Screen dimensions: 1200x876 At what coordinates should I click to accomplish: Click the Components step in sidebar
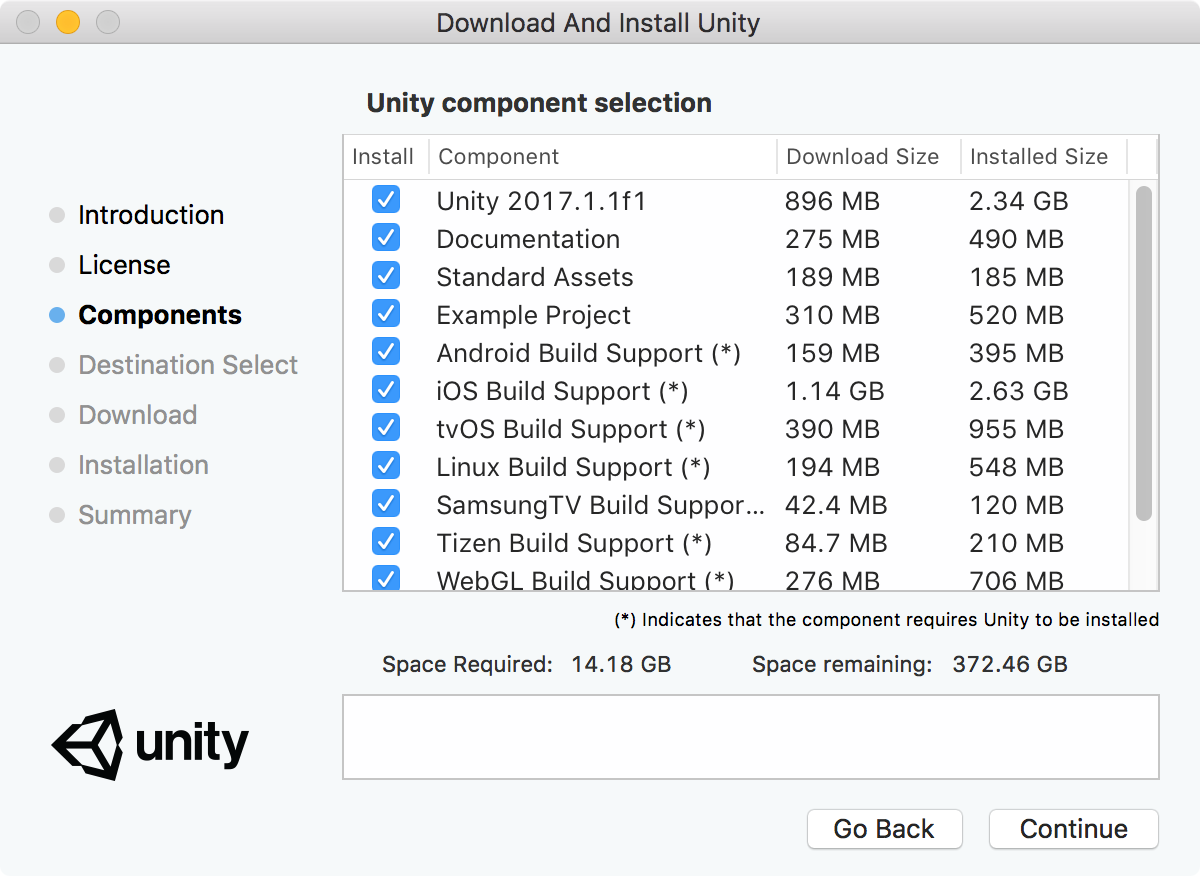point(160,315)
